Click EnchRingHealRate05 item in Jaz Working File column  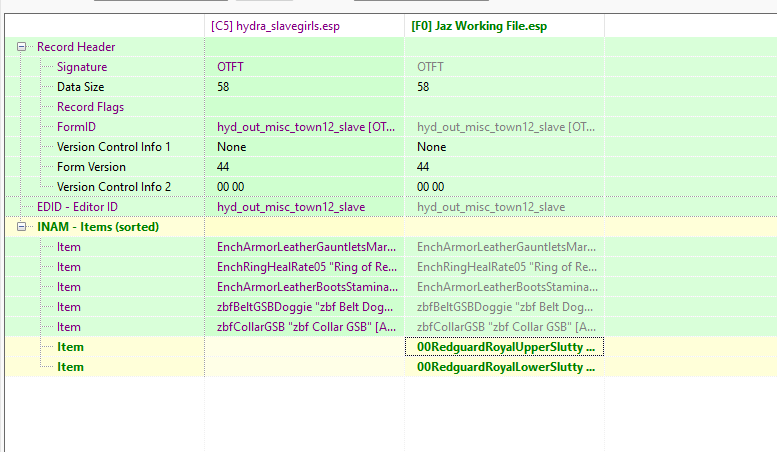coord(507,267)
